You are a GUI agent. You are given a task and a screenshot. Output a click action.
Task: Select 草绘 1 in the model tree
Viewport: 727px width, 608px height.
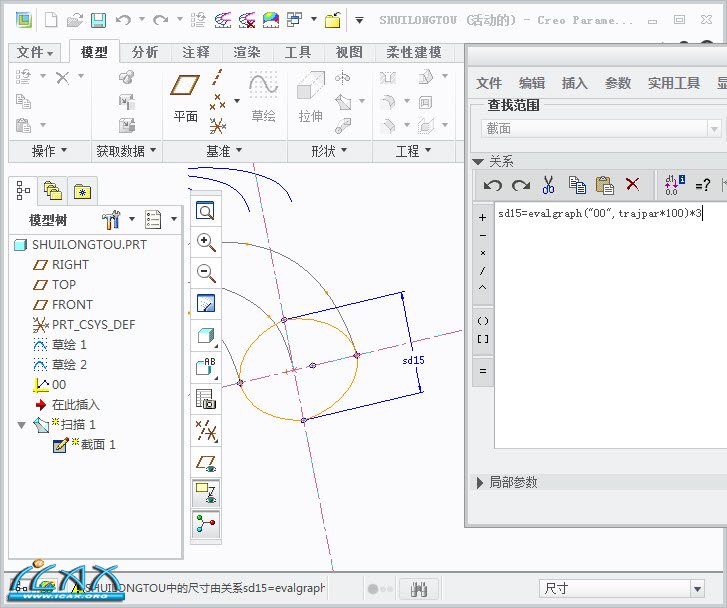click(x=69, y=345)
